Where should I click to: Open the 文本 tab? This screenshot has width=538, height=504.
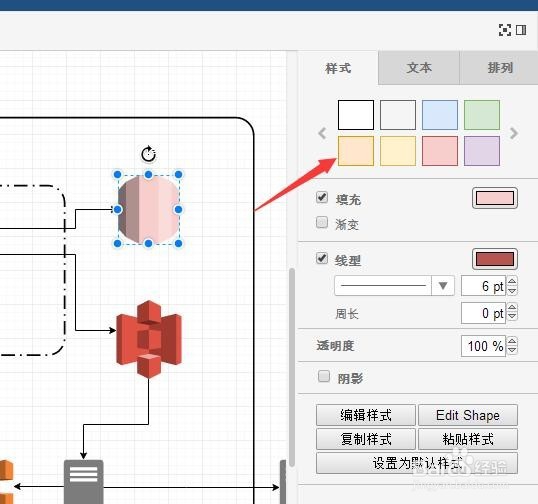click(x=419, y=68)
